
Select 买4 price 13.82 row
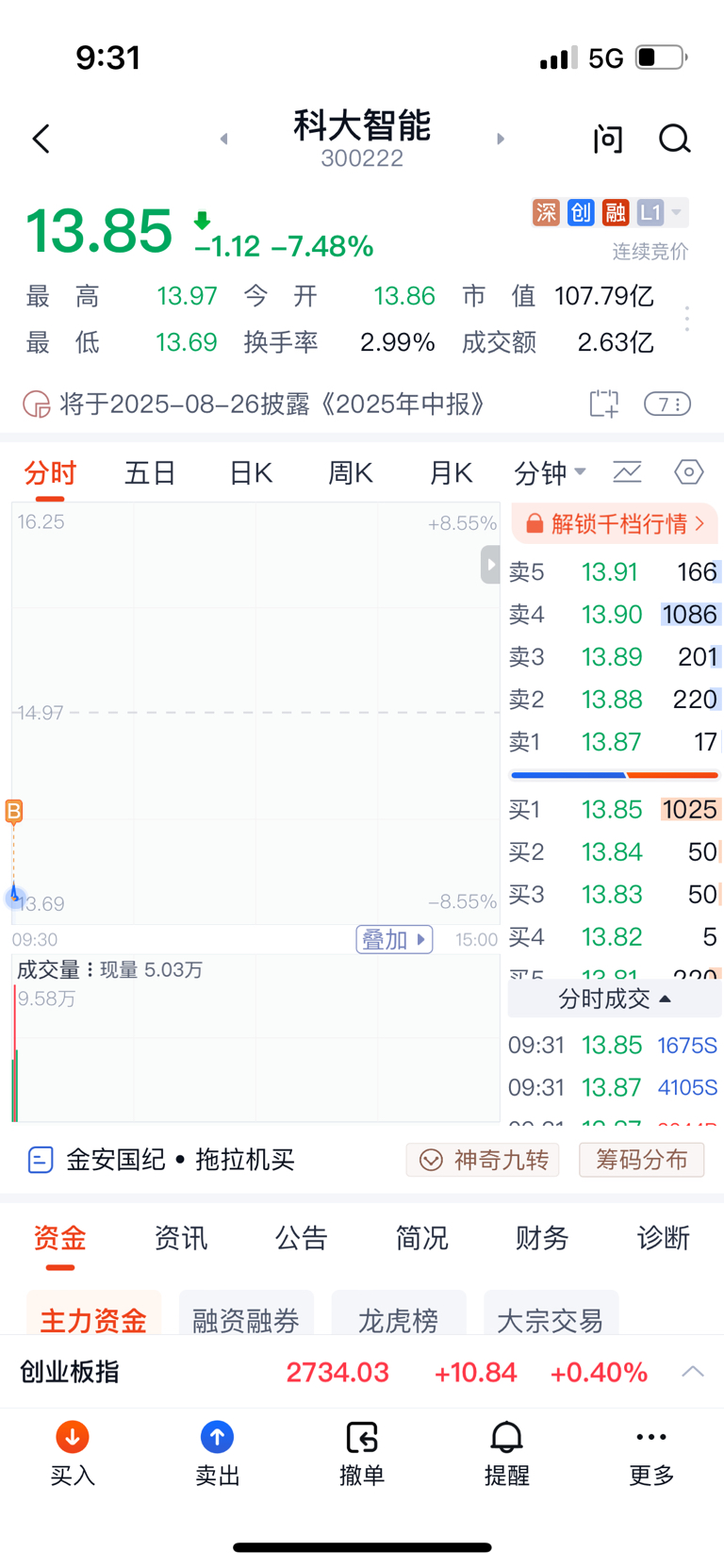614,937
